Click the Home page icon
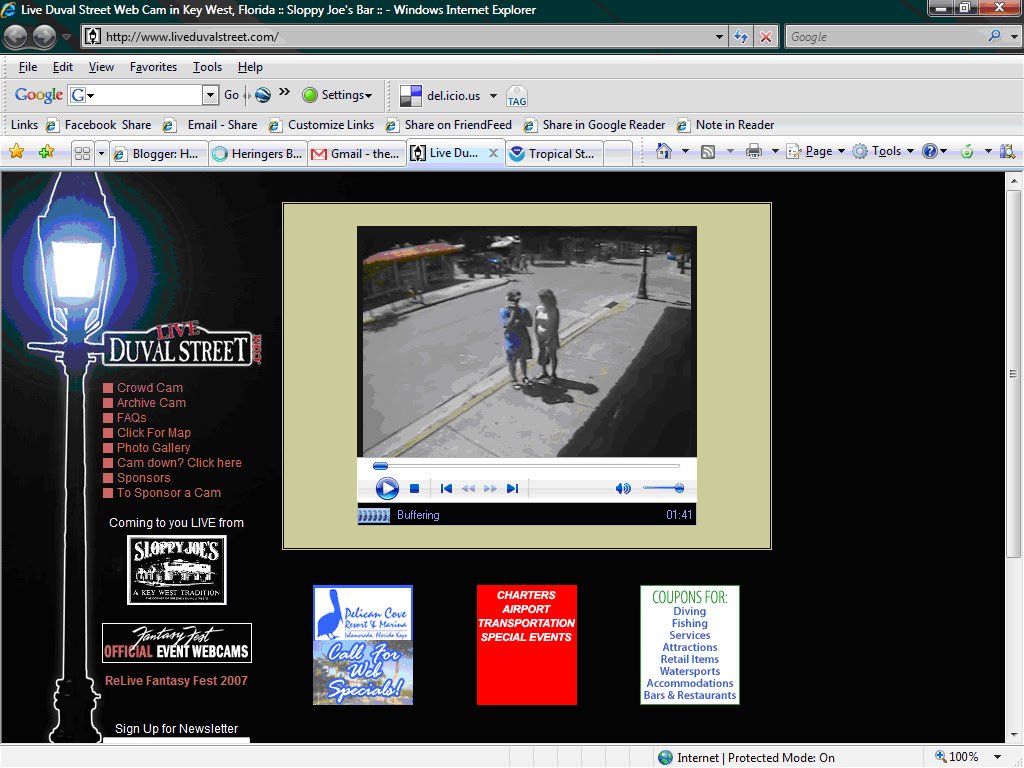The height and width of the screenshot is (768, 1024). click(x=664, y=152)
